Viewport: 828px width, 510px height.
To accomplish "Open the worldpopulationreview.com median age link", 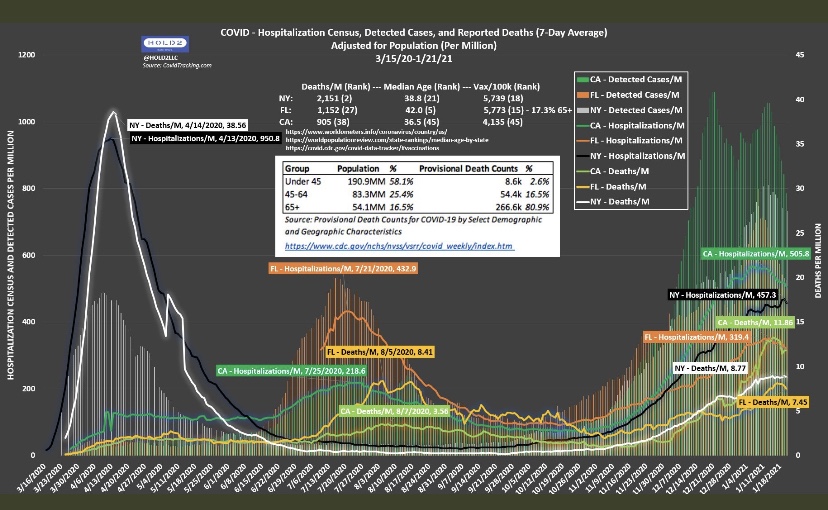I will 380,137.
